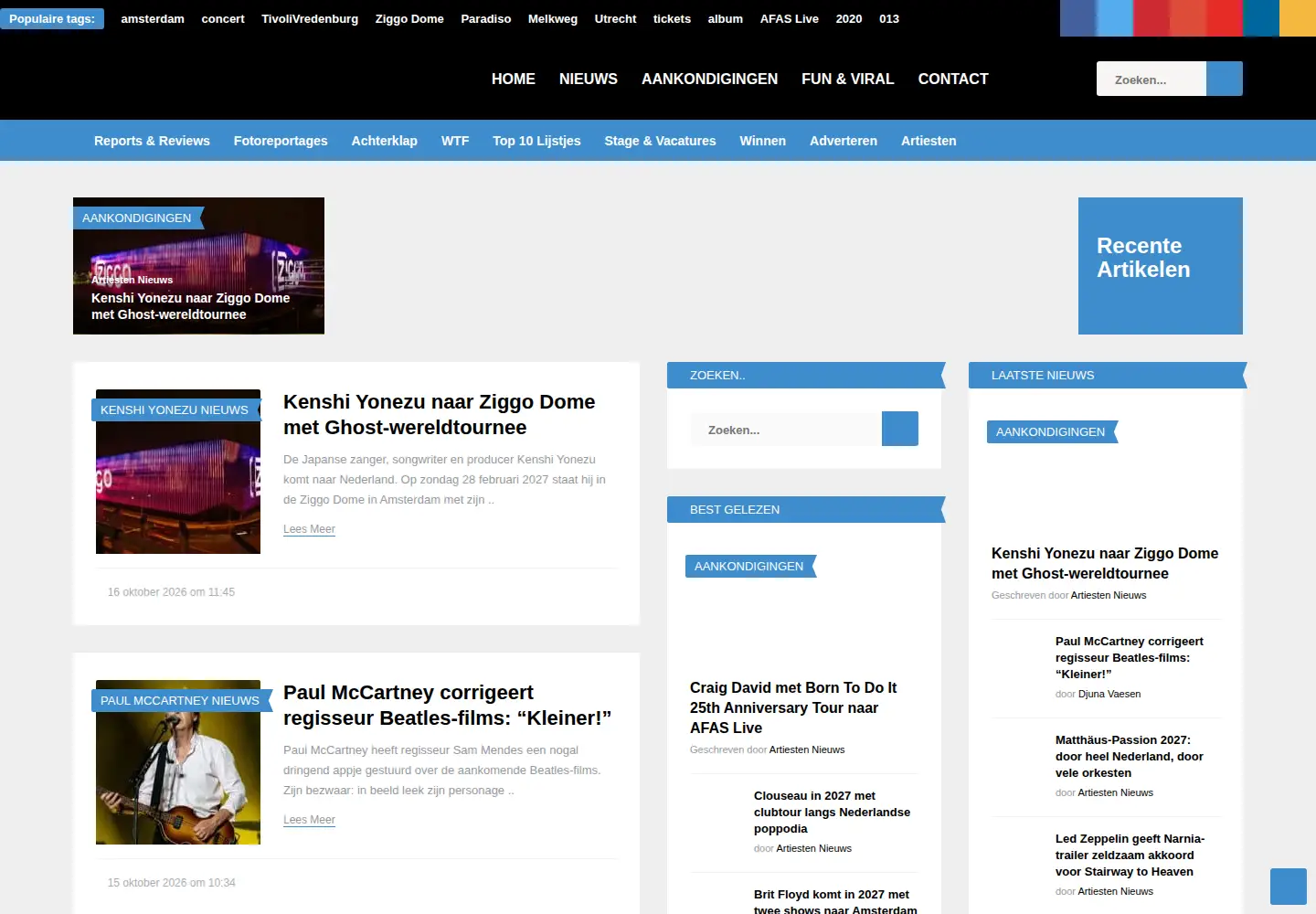Open the NIEUWS menu item
The width and height of the screenshot is (1316, 914).
[x=589, y=79]
